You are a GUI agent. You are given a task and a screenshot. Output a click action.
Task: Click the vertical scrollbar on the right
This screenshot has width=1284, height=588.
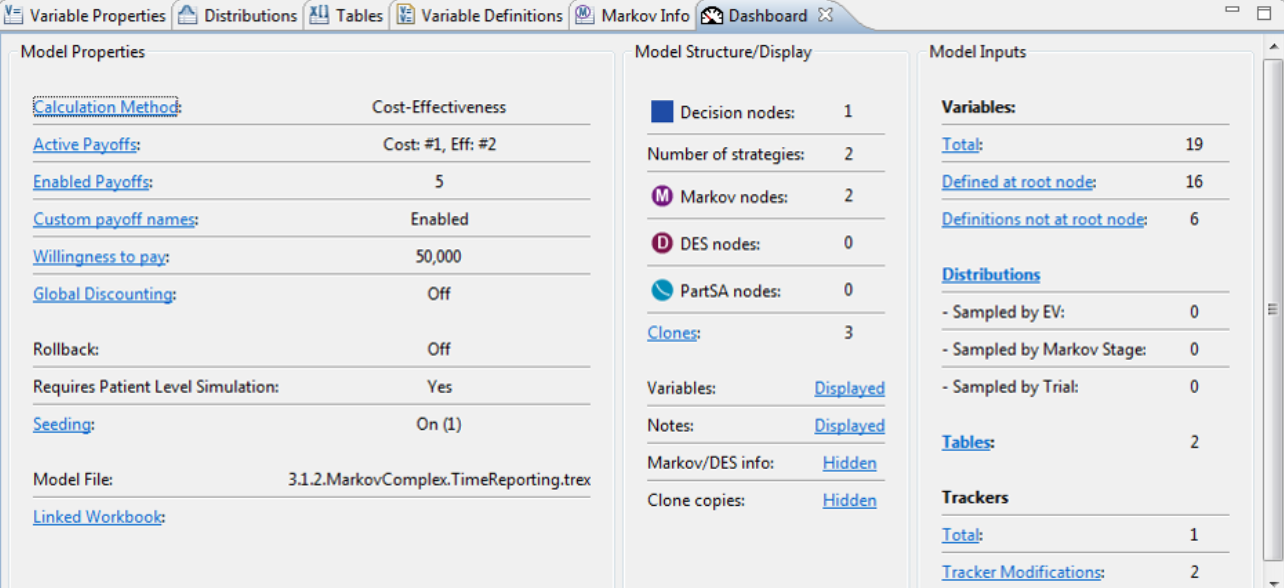coord(1272,308)
